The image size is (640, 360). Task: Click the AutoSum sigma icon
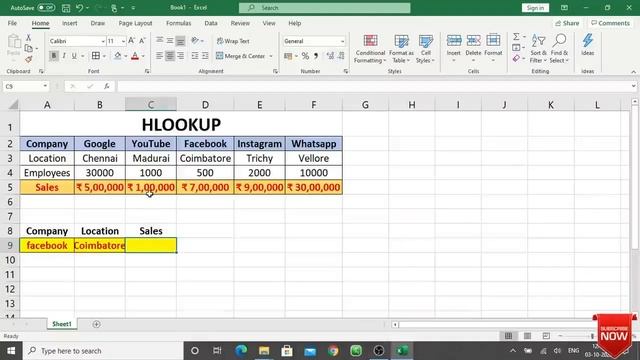(516, 37)
